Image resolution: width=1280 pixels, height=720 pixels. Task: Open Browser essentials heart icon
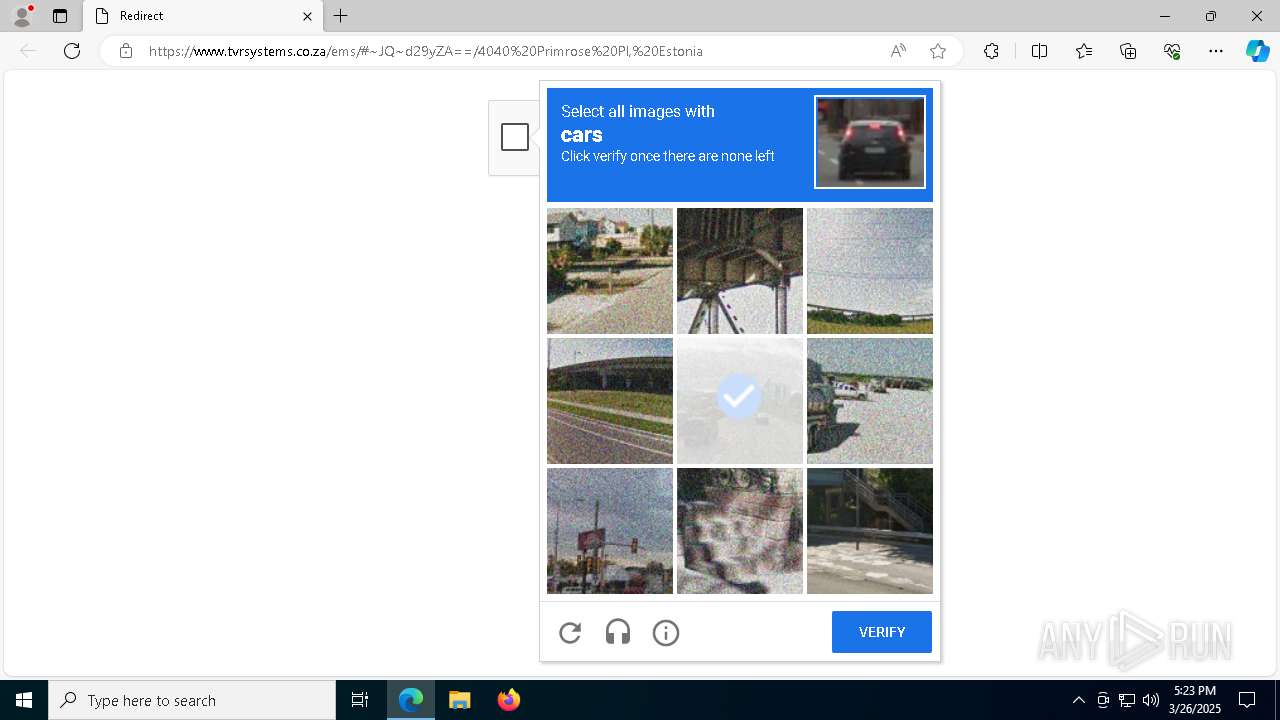[x=1172, y=51]
